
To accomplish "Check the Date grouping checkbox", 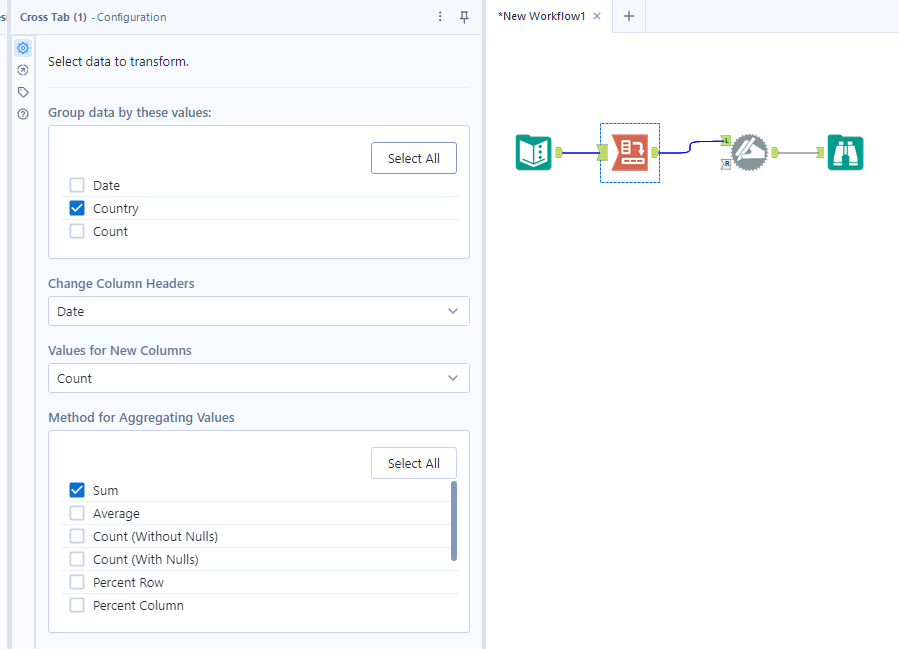I will (x=77, y=184).
